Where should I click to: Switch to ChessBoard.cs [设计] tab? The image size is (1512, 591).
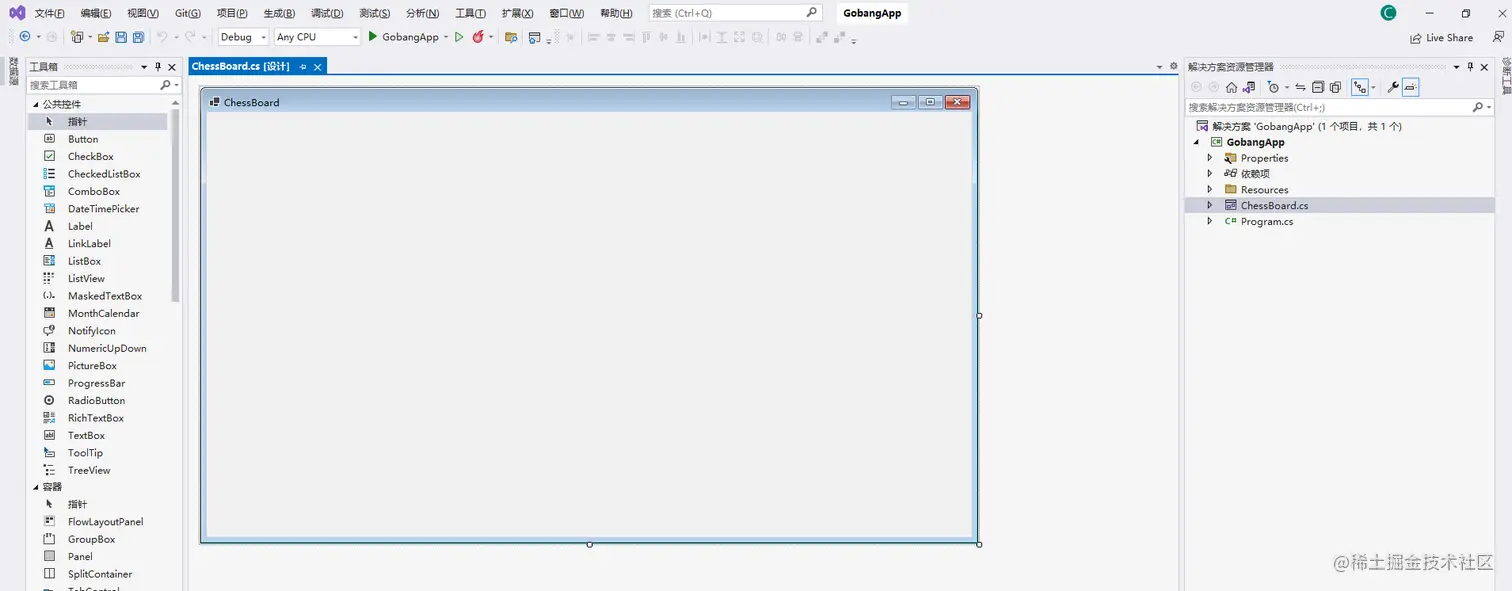click(241, 67)
